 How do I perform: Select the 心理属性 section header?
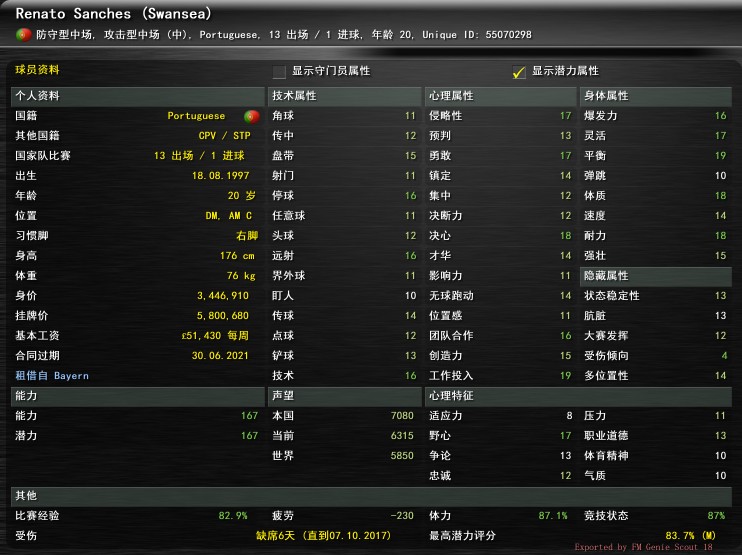500,96
